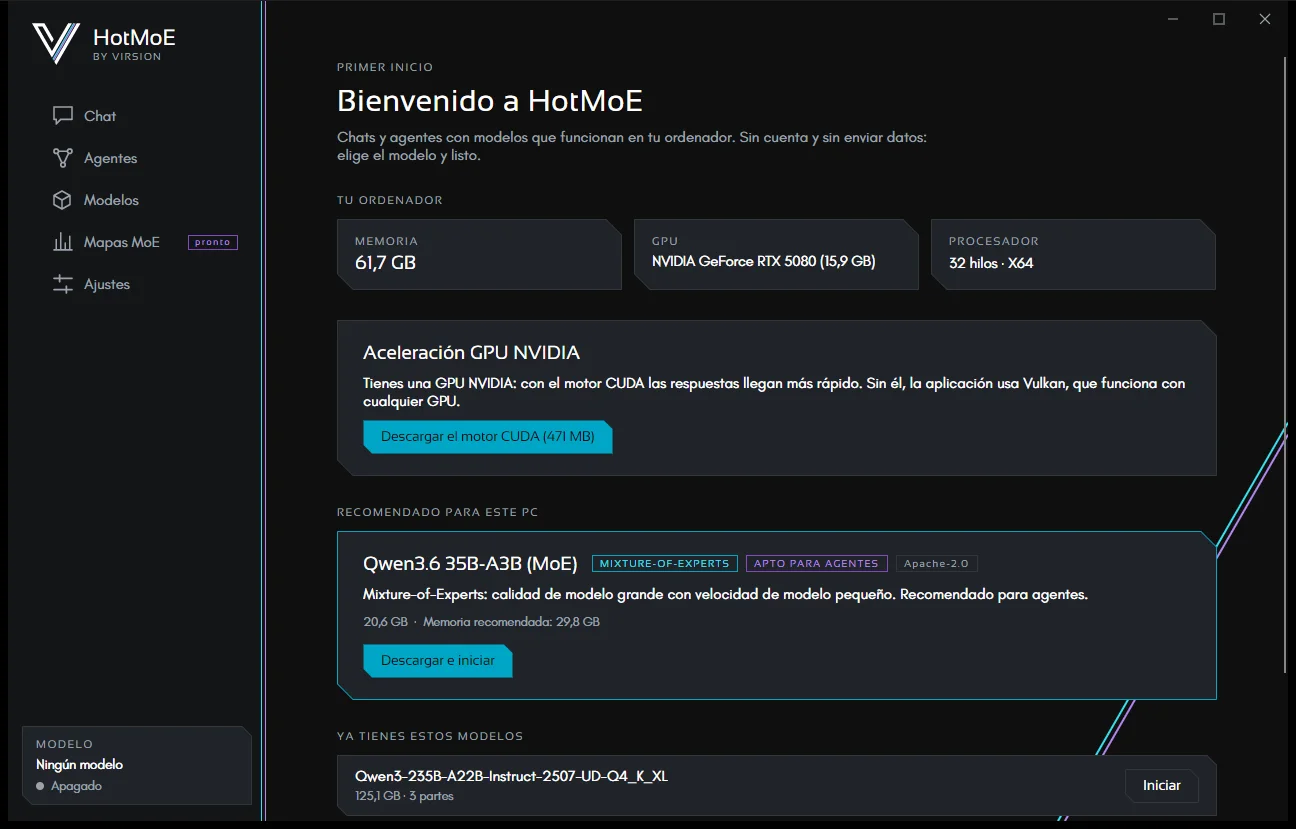Click the Procesador 32 hilos card
Viewport: 1296px width, 829px height.
click(1073, 255)
